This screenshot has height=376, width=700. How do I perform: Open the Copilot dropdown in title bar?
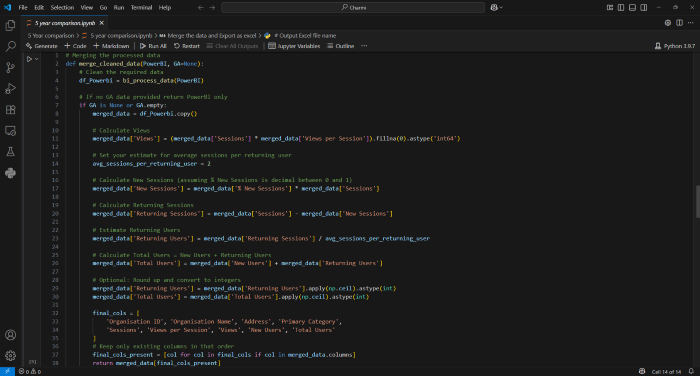coord(496,8)
